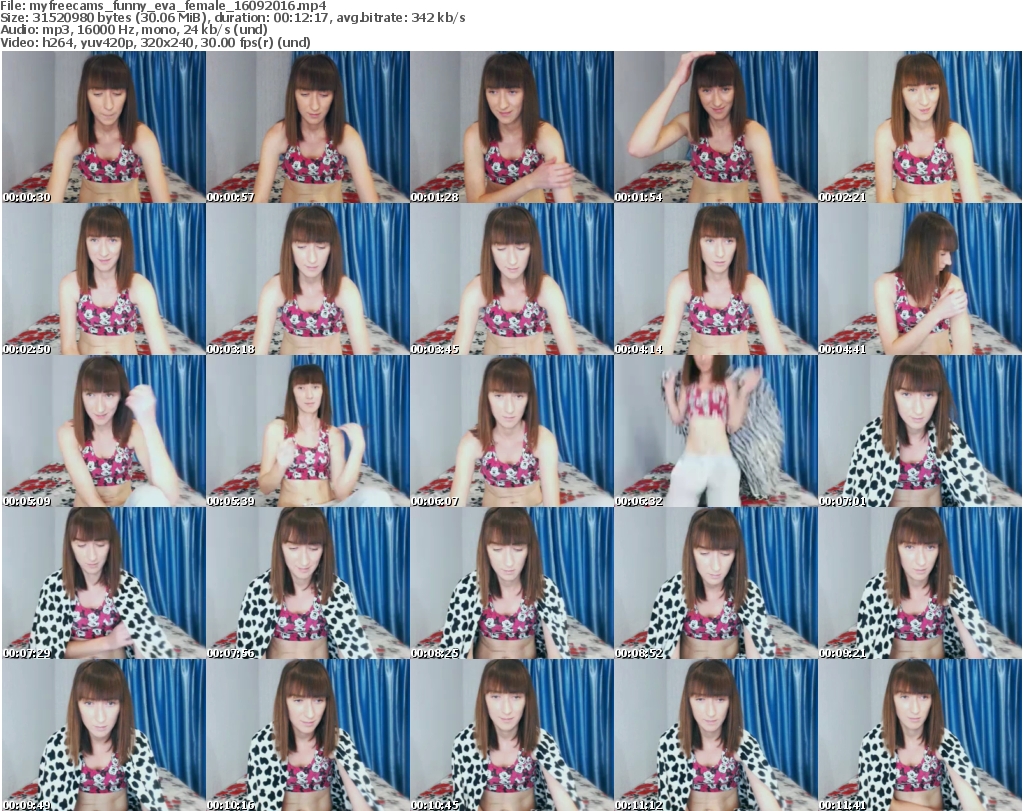Open the frame at 00:03:45
1024x811 pixels.
pyautogui.click(x=511, y=279)
